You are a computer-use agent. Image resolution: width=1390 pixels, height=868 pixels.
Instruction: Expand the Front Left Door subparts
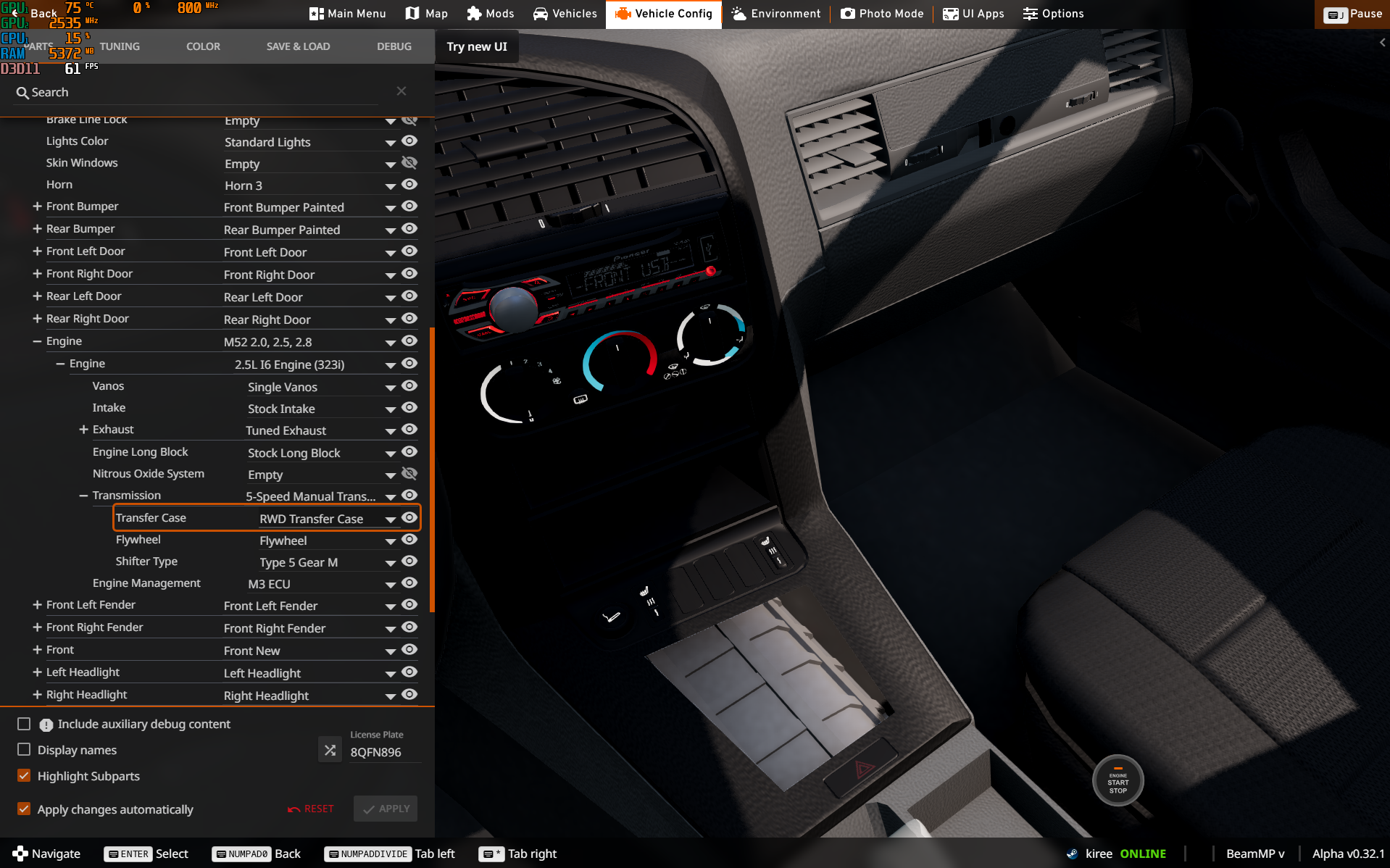tap(37, 251)
